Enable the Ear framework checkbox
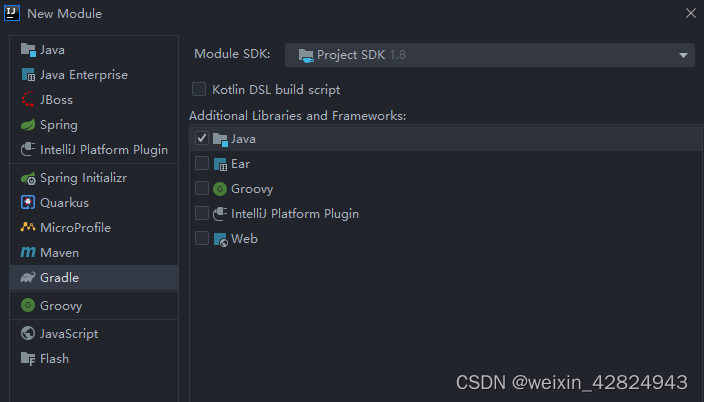Image resolution: width=704 pixels, height=402 pixels. coord(202,163)
